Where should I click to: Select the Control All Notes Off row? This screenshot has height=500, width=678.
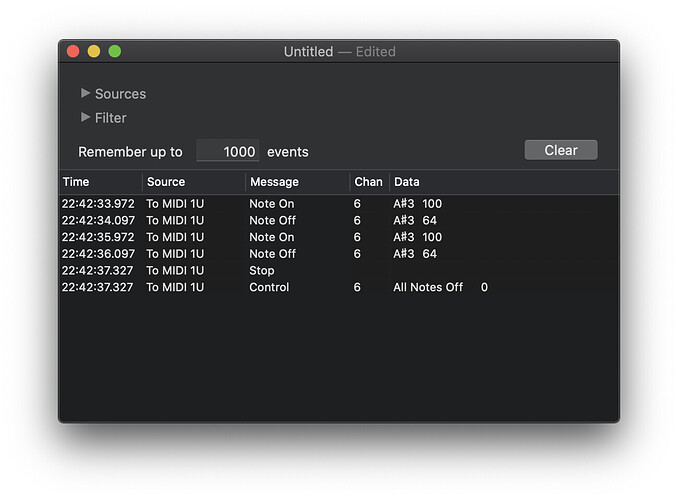339,287
